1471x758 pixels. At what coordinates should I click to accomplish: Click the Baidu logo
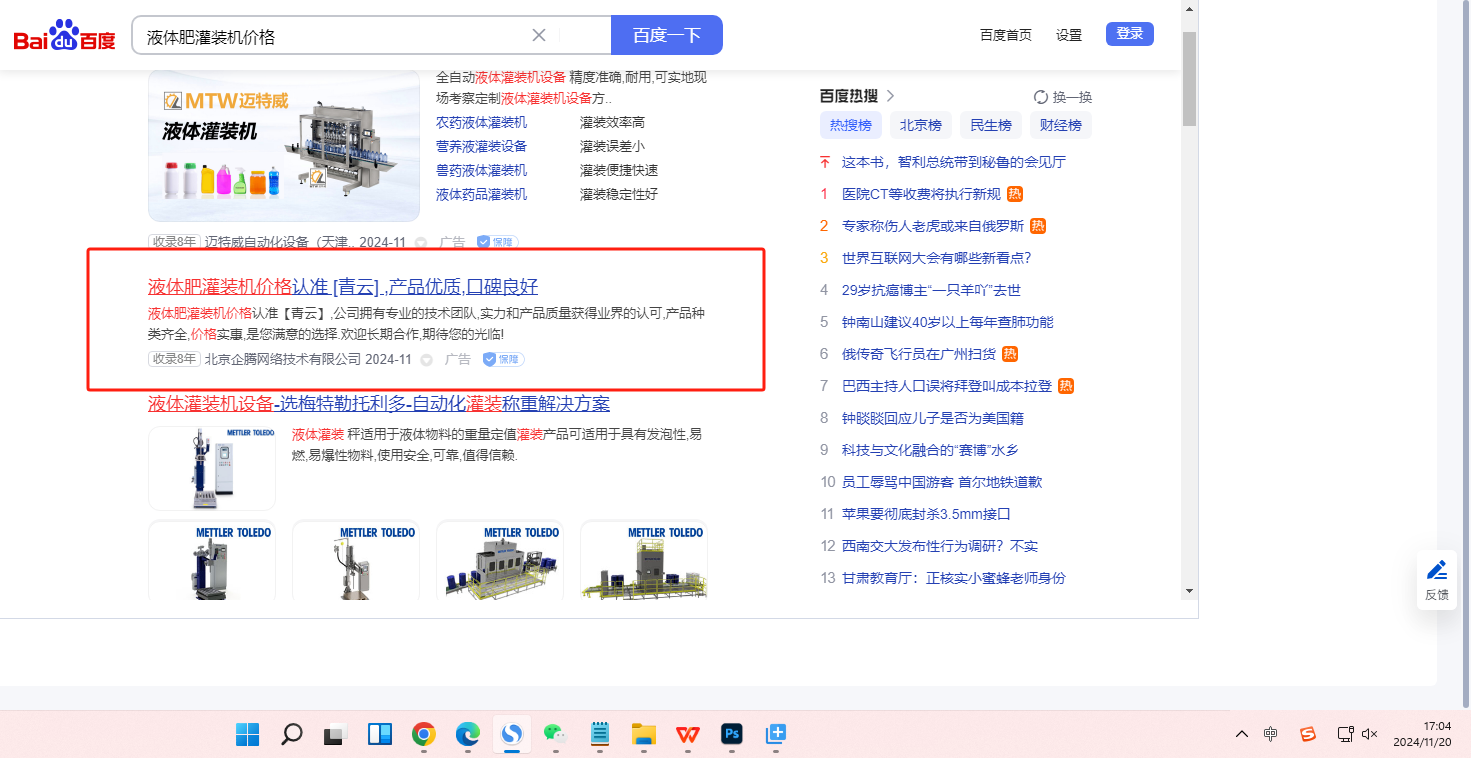65,37
